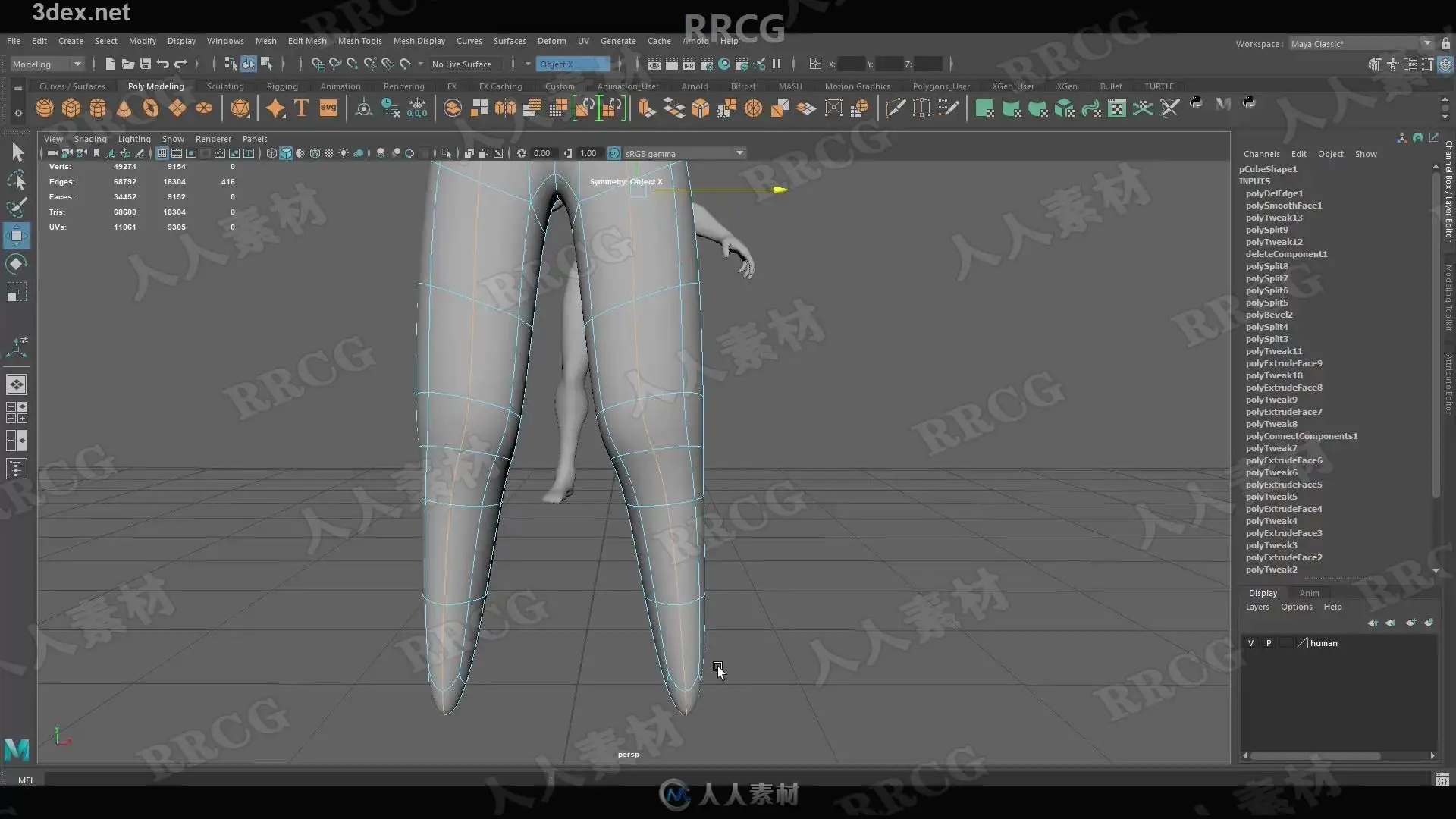The height and width of the screenshot is (819, 1456).
Task: Create a polygon disc from the shelf
Action: 204,108
